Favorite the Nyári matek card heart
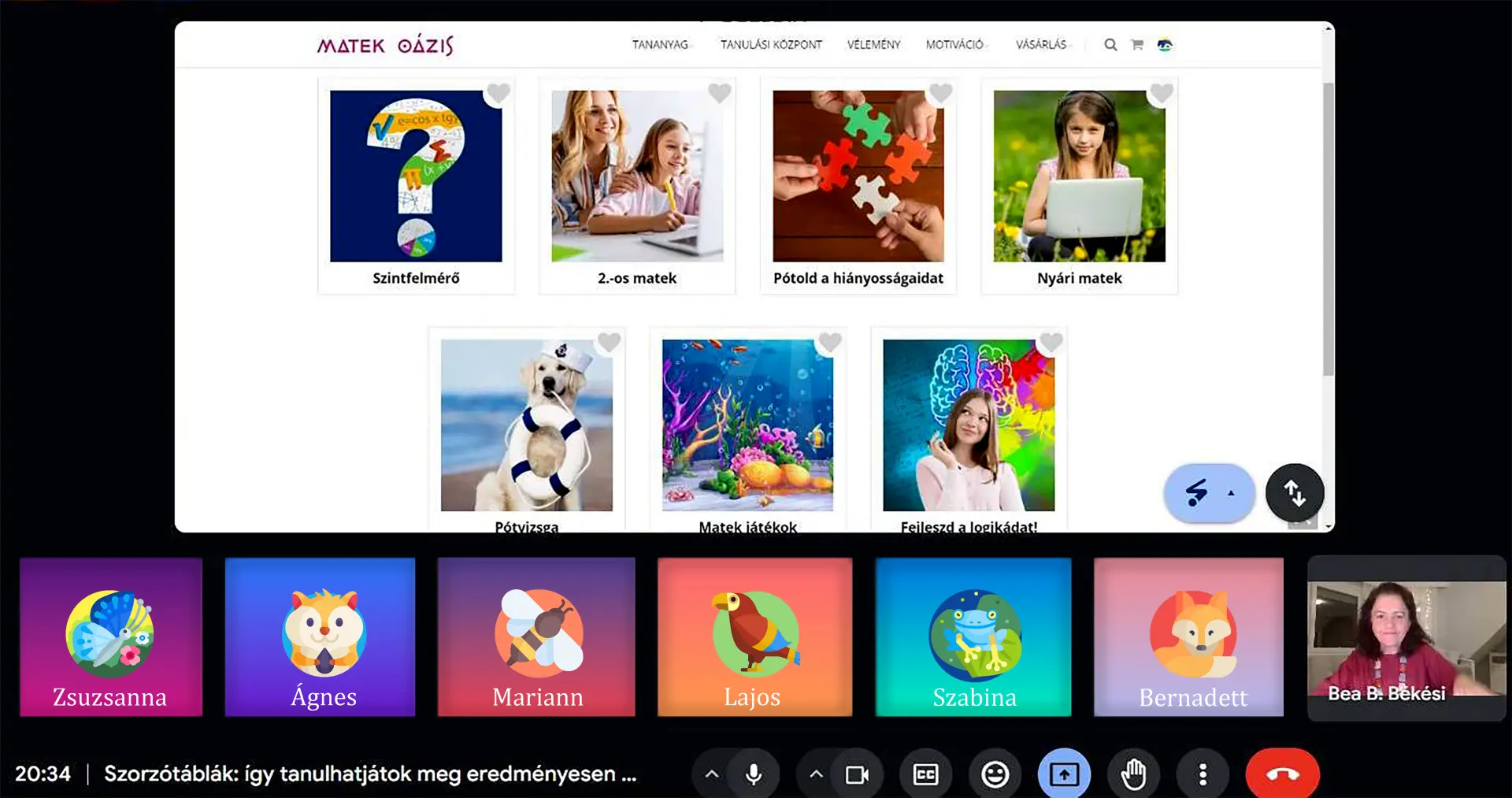 pyautogui.click(x=1162, y=94)
